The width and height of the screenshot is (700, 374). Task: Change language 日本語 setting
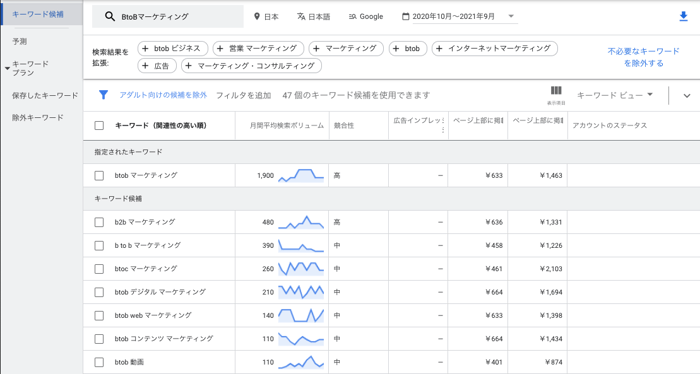point(313,17)
